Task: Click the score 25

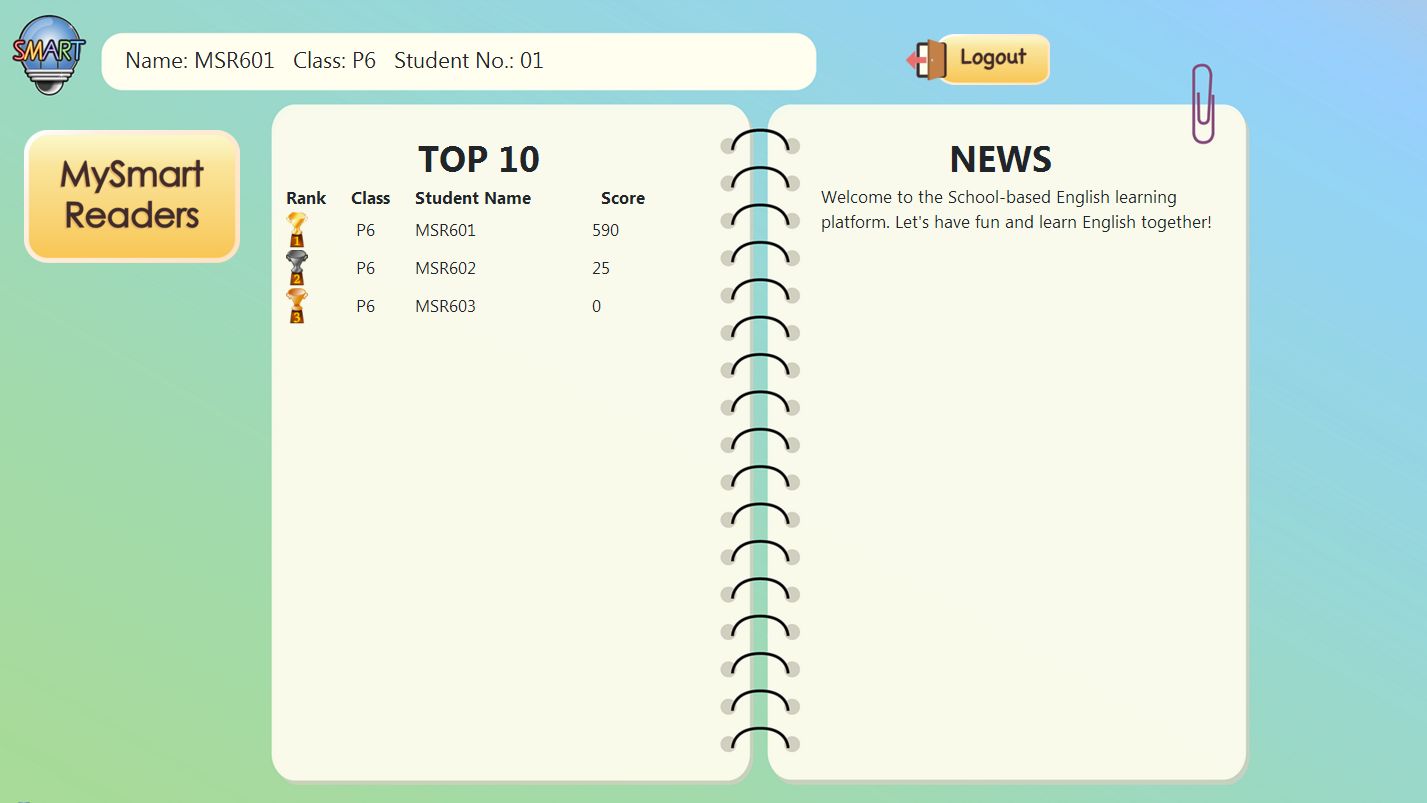Action: tap(601, 268)
